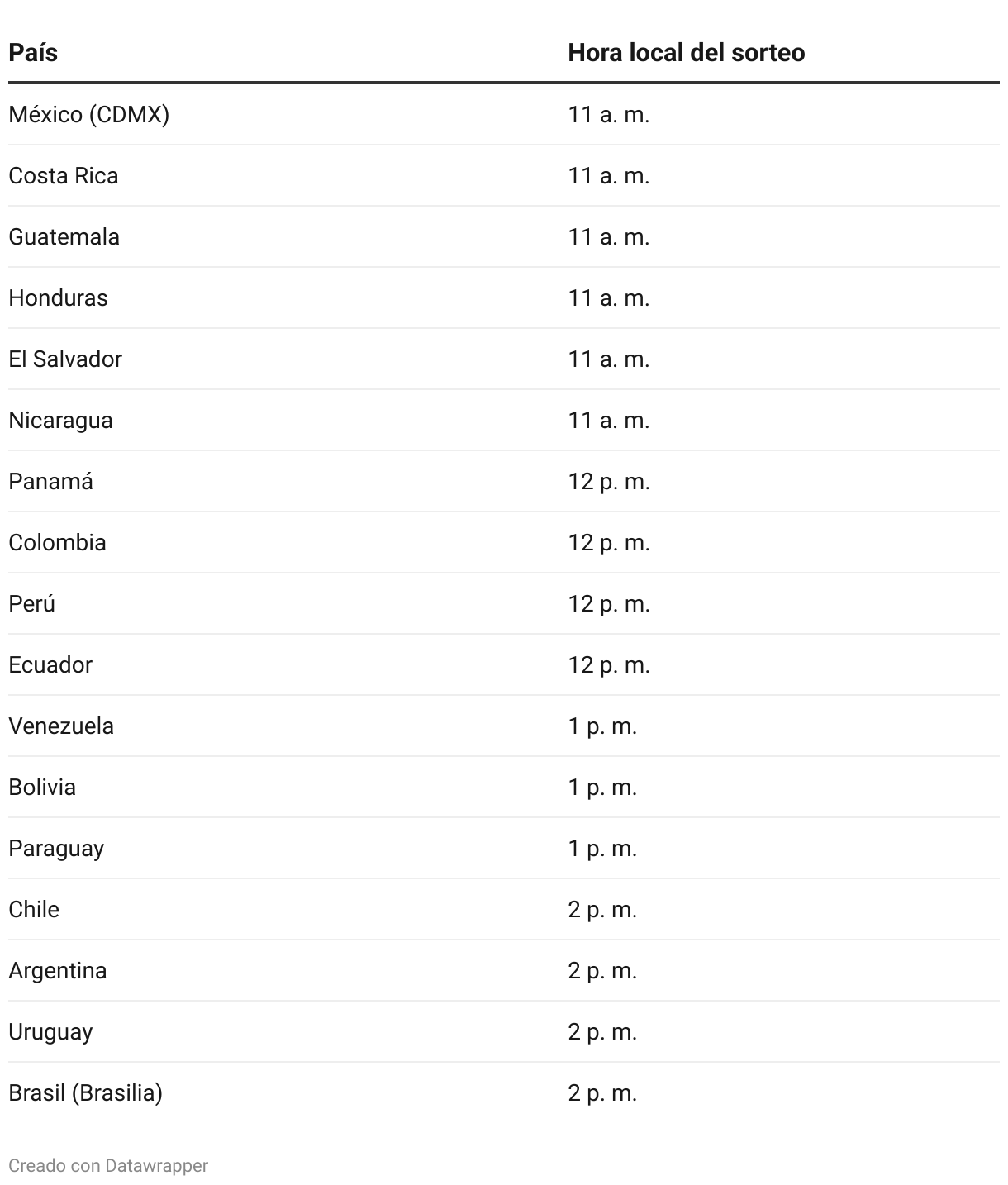This screenshot has height=1185, width=1008.
Task: Click the Venezuela country cell
Action: [61, 726]
